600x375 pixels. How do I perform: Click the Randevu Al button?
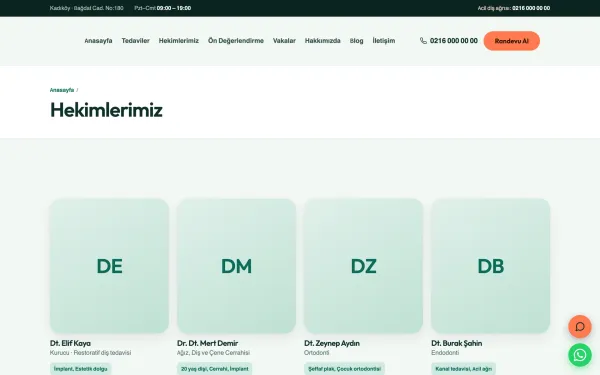click(512, 41)
